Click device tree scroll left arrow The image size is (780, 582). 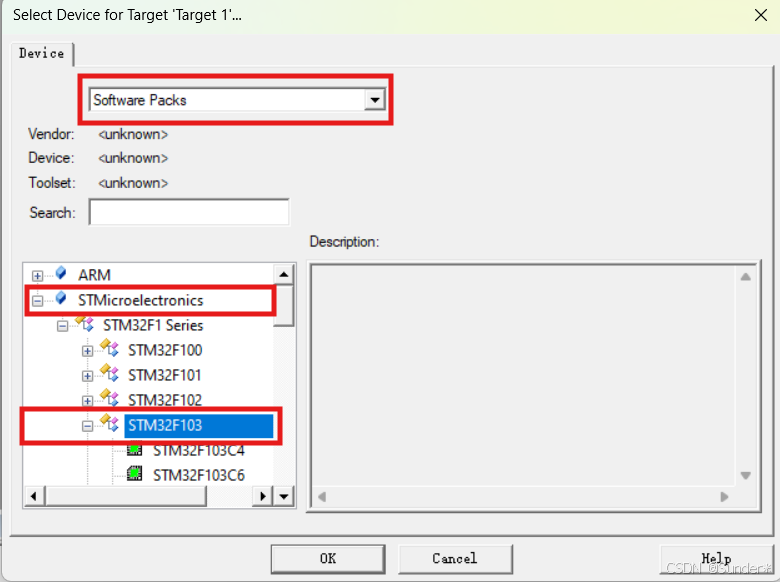[x=34, y=496]
